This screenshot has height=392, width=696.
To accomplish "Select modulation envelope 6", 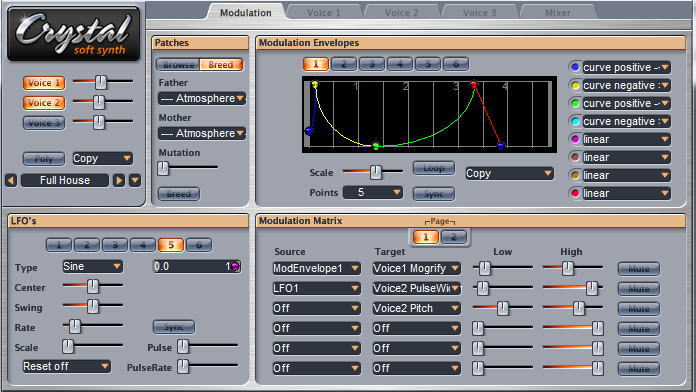I will click(455, 64).
